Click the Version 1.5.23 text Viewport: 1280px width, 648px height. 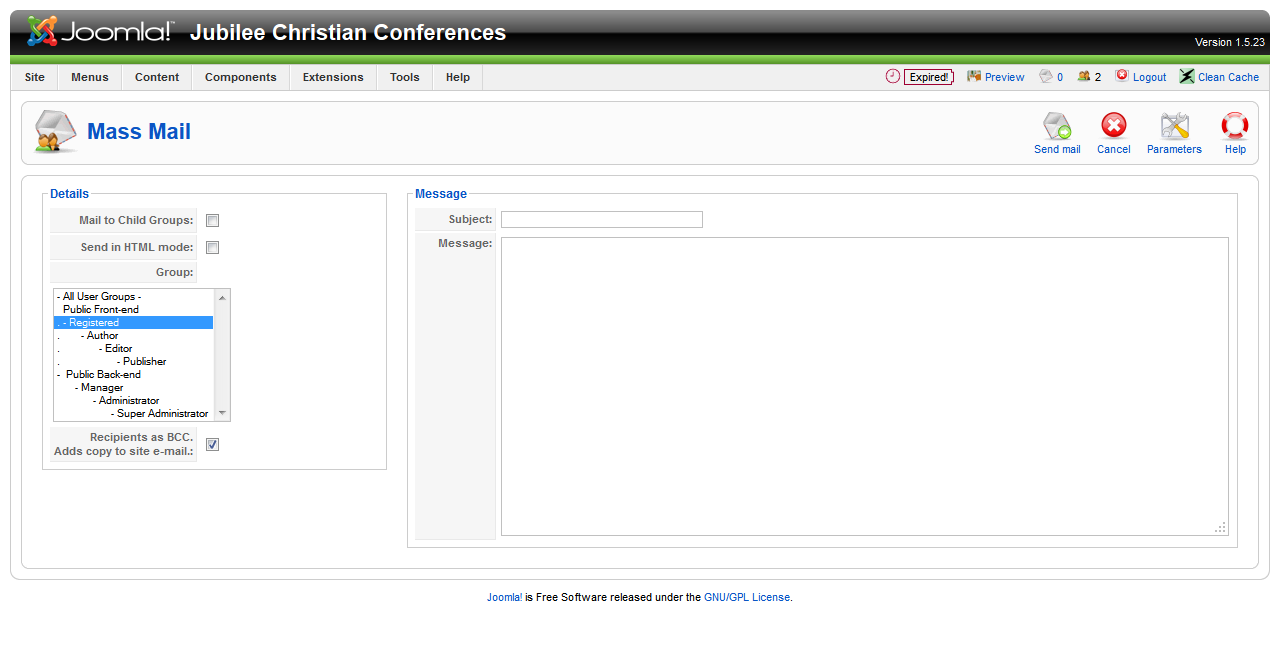(1230, 42)
